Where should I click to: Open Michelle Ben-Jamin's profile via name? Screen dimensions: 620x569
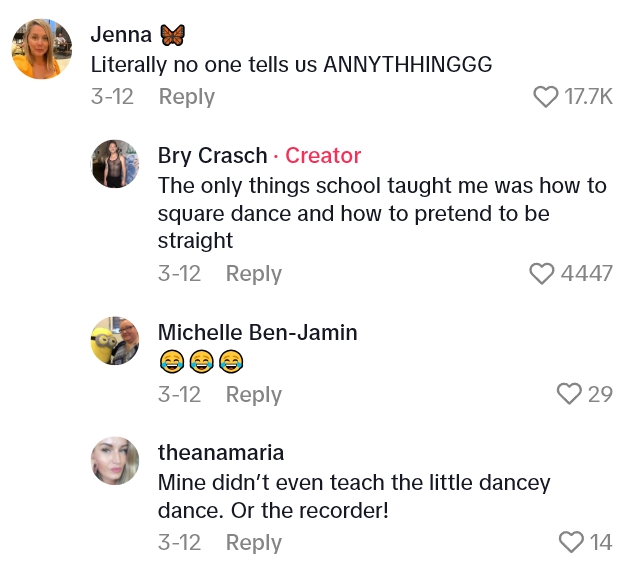[x=257, y=332]
